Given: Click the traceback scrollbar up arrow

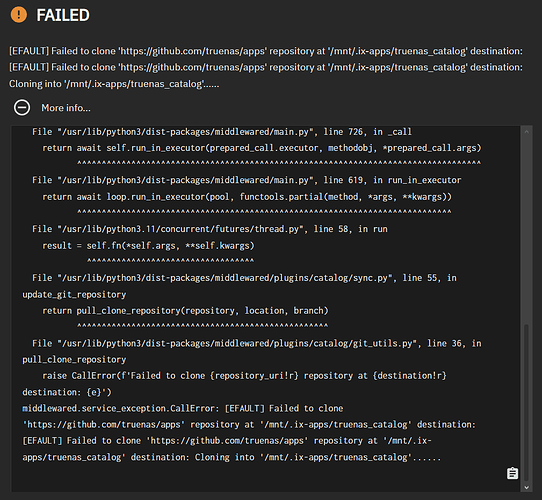Looking at the screenshot, I should [x=526, y=132].
